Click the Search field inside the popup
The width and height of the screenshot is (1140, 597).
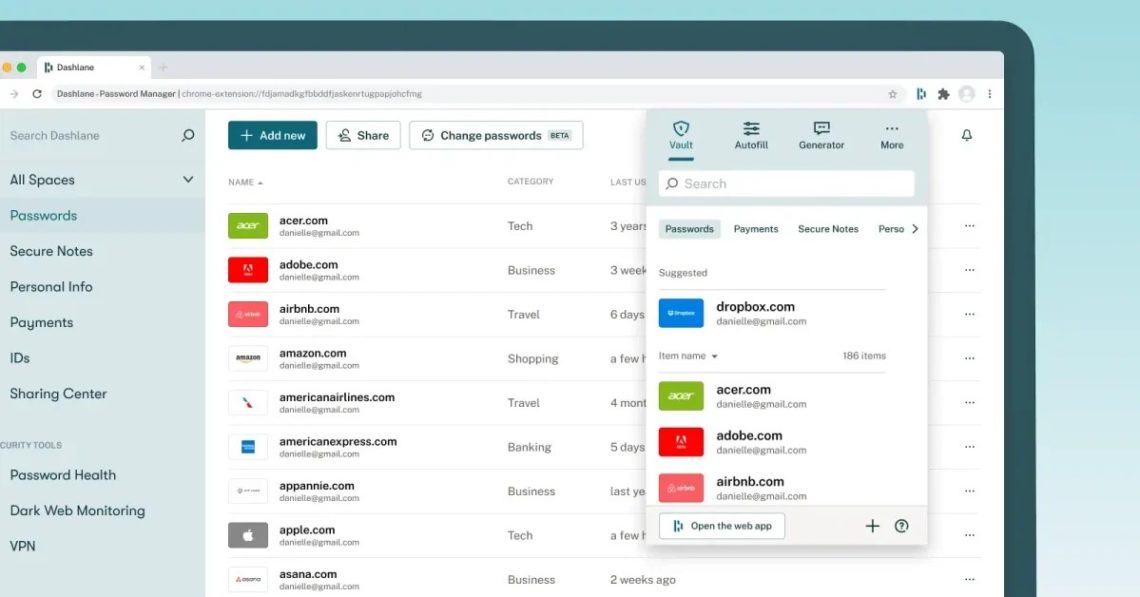[786, 183]
